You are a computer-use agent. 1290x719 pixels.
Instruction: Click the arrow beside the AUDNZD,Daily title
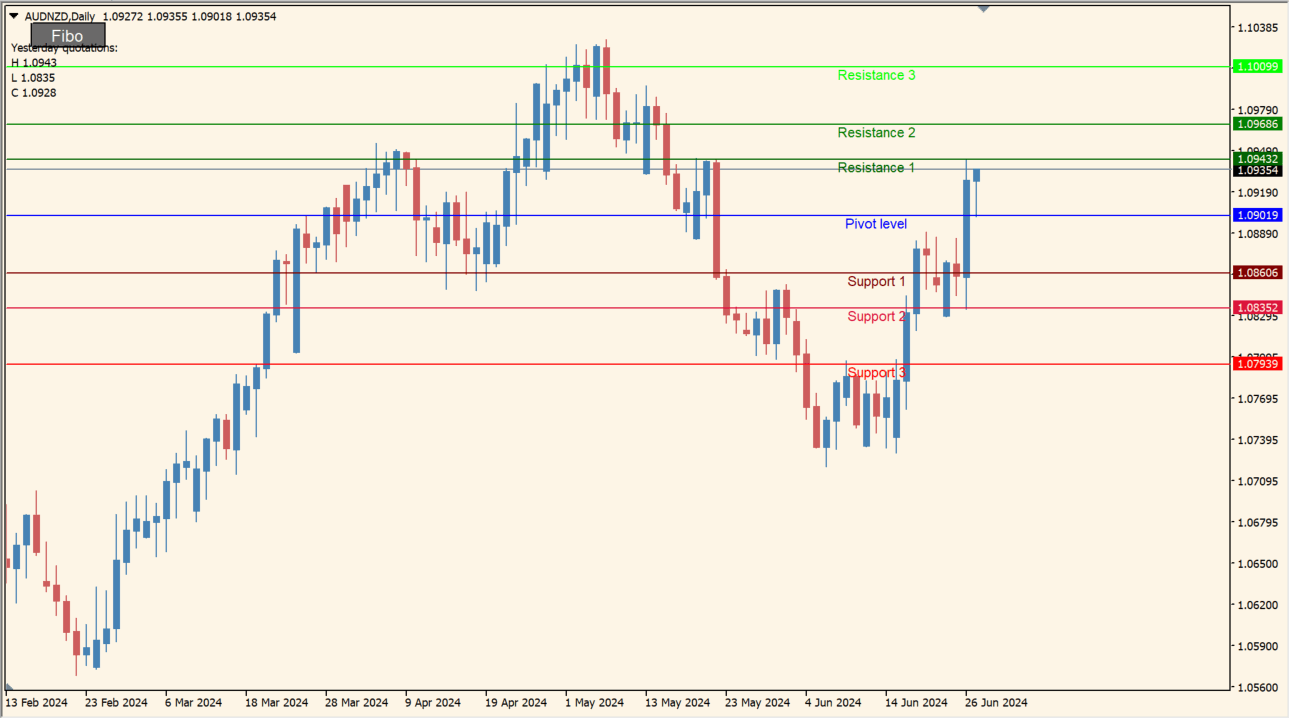click(13, 16)
